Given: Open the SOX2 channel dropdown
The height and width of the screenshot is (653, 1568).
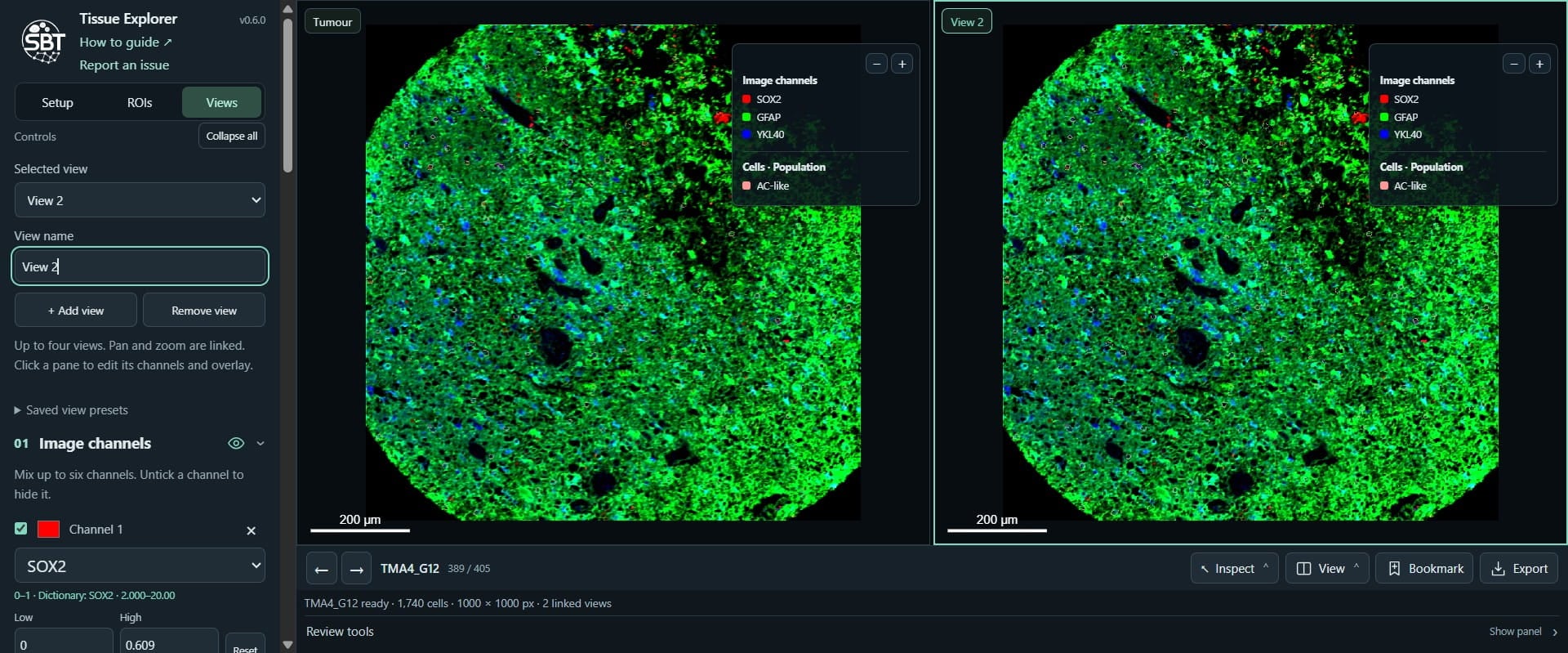Looking at the screenshot, I should tap(140, 566).
